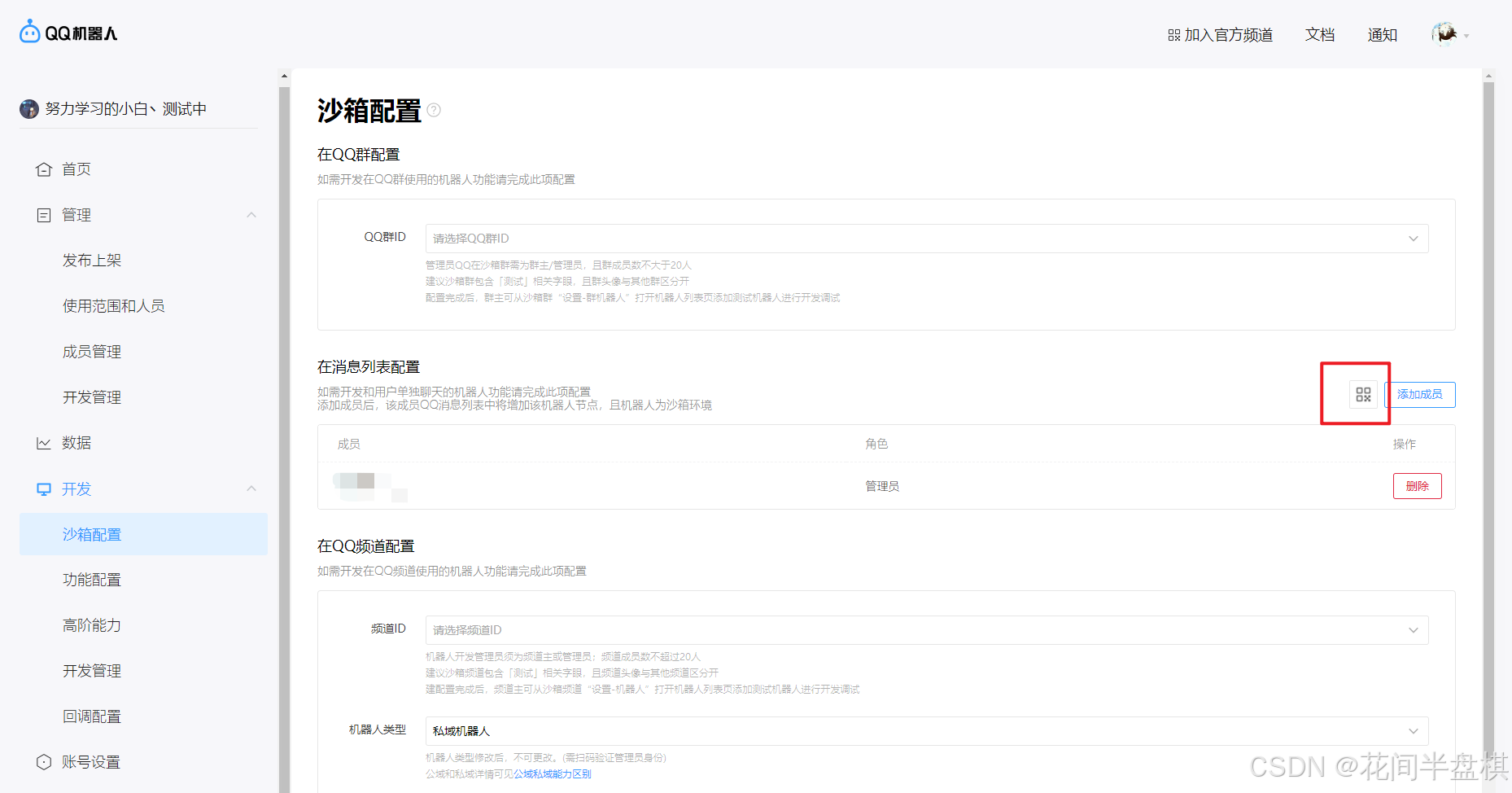Click the chart icon beside 数据
The image size is (1512, 793).
tap(44, 443)
